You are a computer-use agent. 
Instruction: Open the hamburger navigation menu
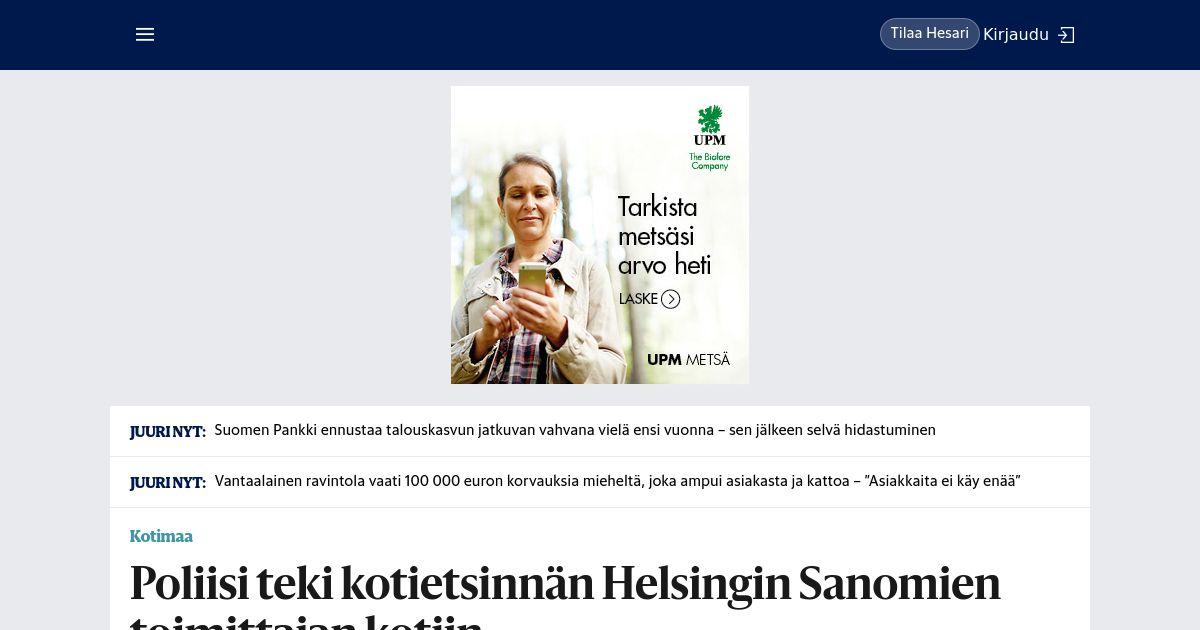point(145,34)
